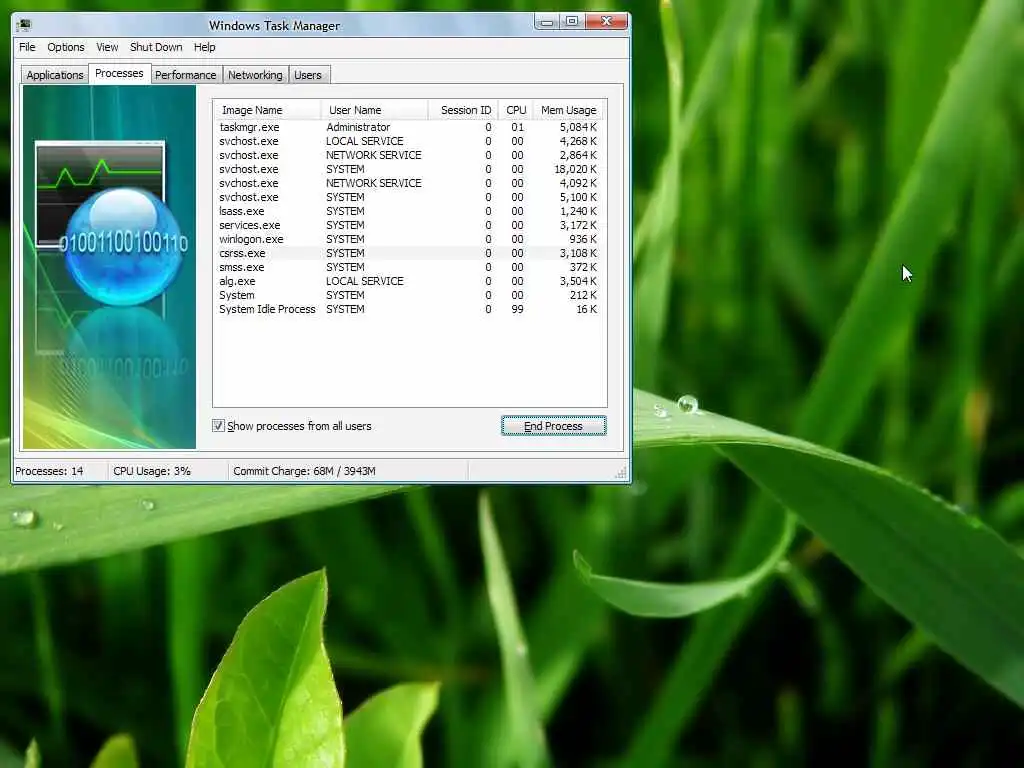Select the taskmgr.exe process row
Image resolution: width=1024 pixels, height=768 pixels.
click(409, 127)
